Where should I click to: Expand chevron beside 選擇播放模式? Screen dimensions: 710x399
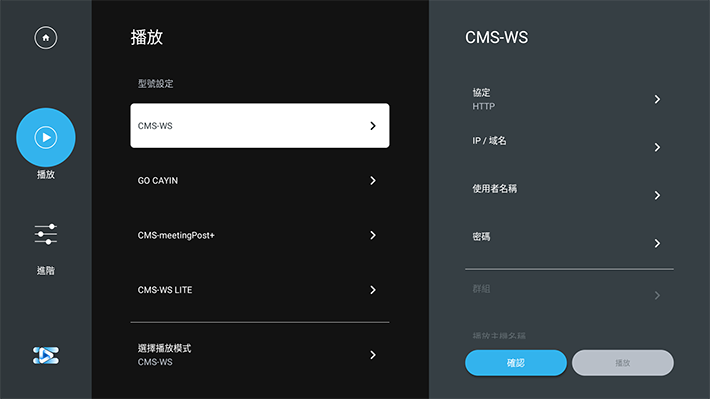[x=373, y=355]
